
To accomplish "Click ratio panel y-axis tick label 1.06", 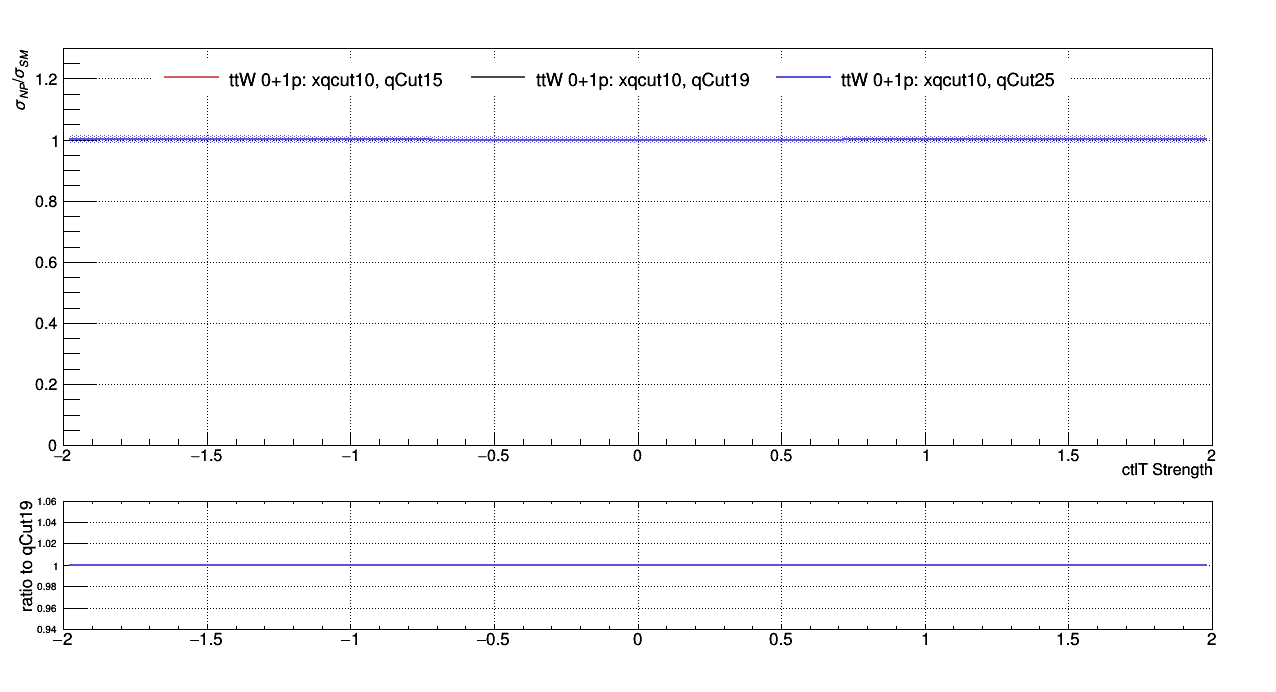I will click(x=49, y=502).
